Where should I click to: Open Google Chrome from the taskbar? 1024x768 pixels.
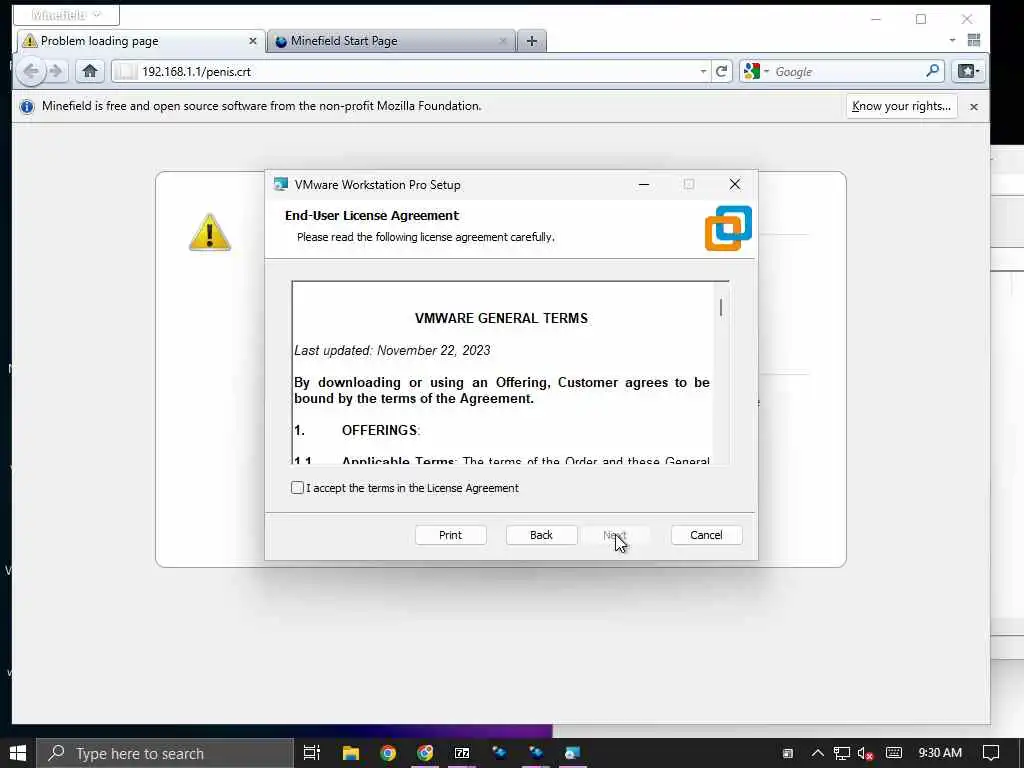click(x=388, y=753)
